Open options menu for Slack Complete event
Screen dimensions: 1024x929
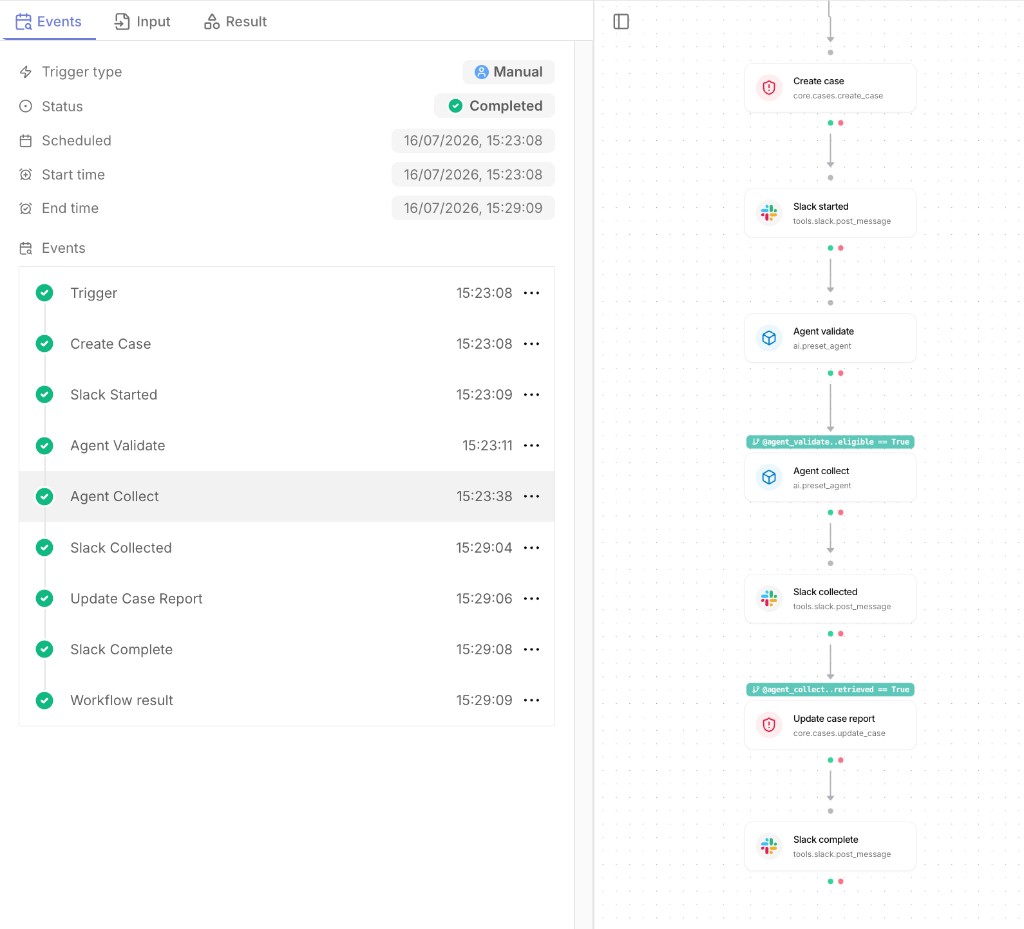coord(532,650)
